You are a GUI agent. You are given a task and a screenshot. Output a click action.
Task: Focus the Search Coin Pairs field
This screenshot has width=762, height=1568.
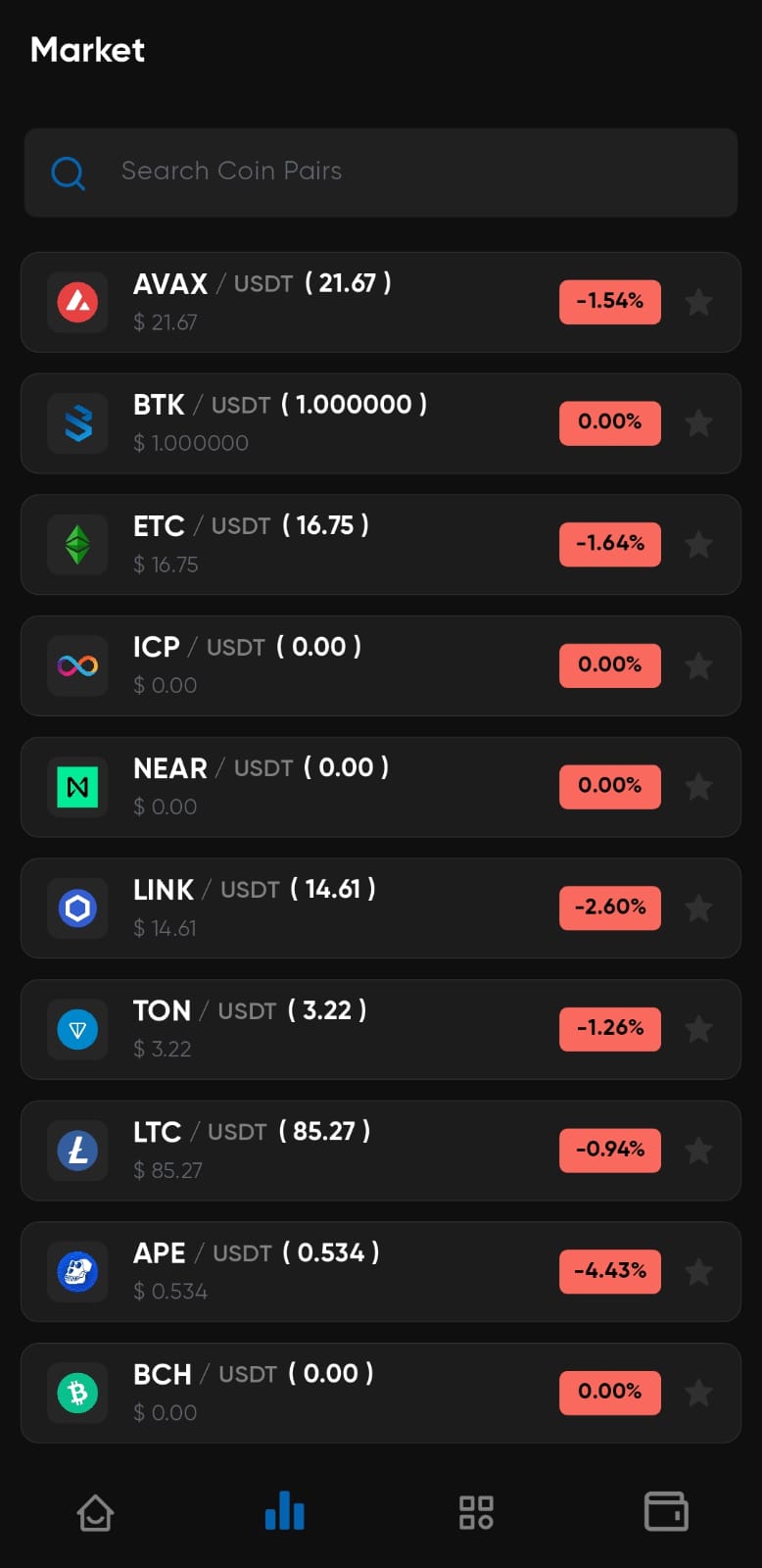pos(392,171)
